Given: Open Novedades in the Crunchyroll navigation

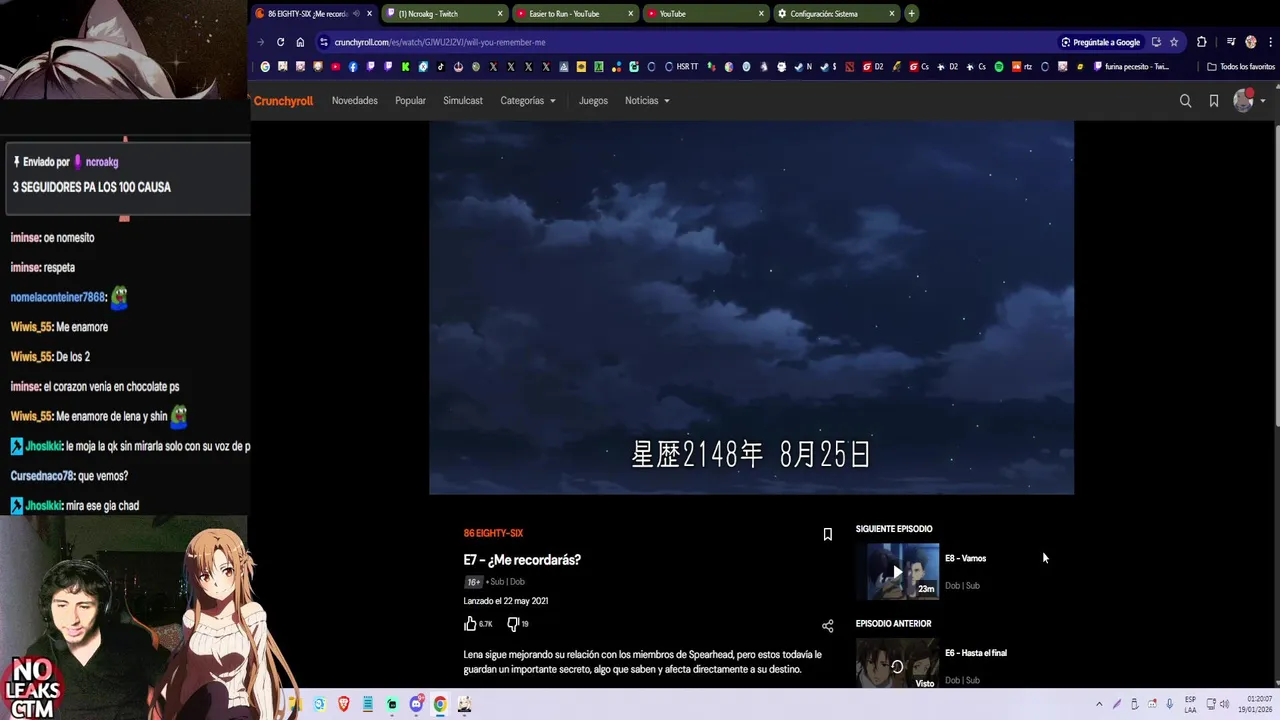Looking at the screenshot, I should pyautogui.click(x=355, y=101).
